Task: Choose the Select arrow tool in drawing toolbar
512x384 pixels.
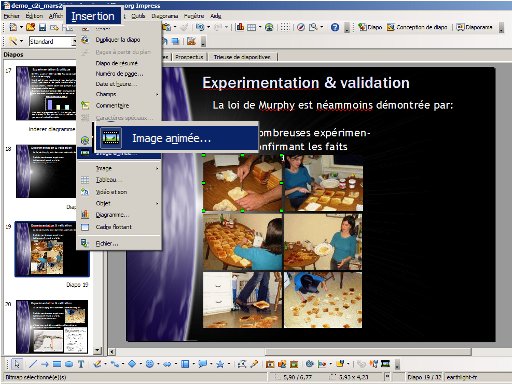Action: point(16,364)
